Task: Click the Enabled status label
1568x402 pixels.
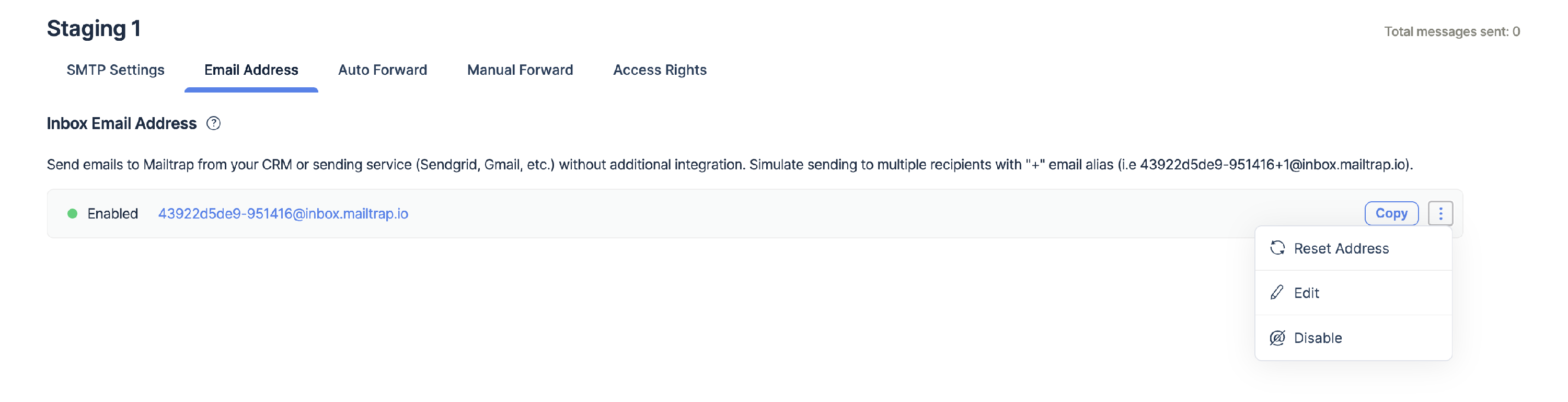Action: [x=112, y=214]
